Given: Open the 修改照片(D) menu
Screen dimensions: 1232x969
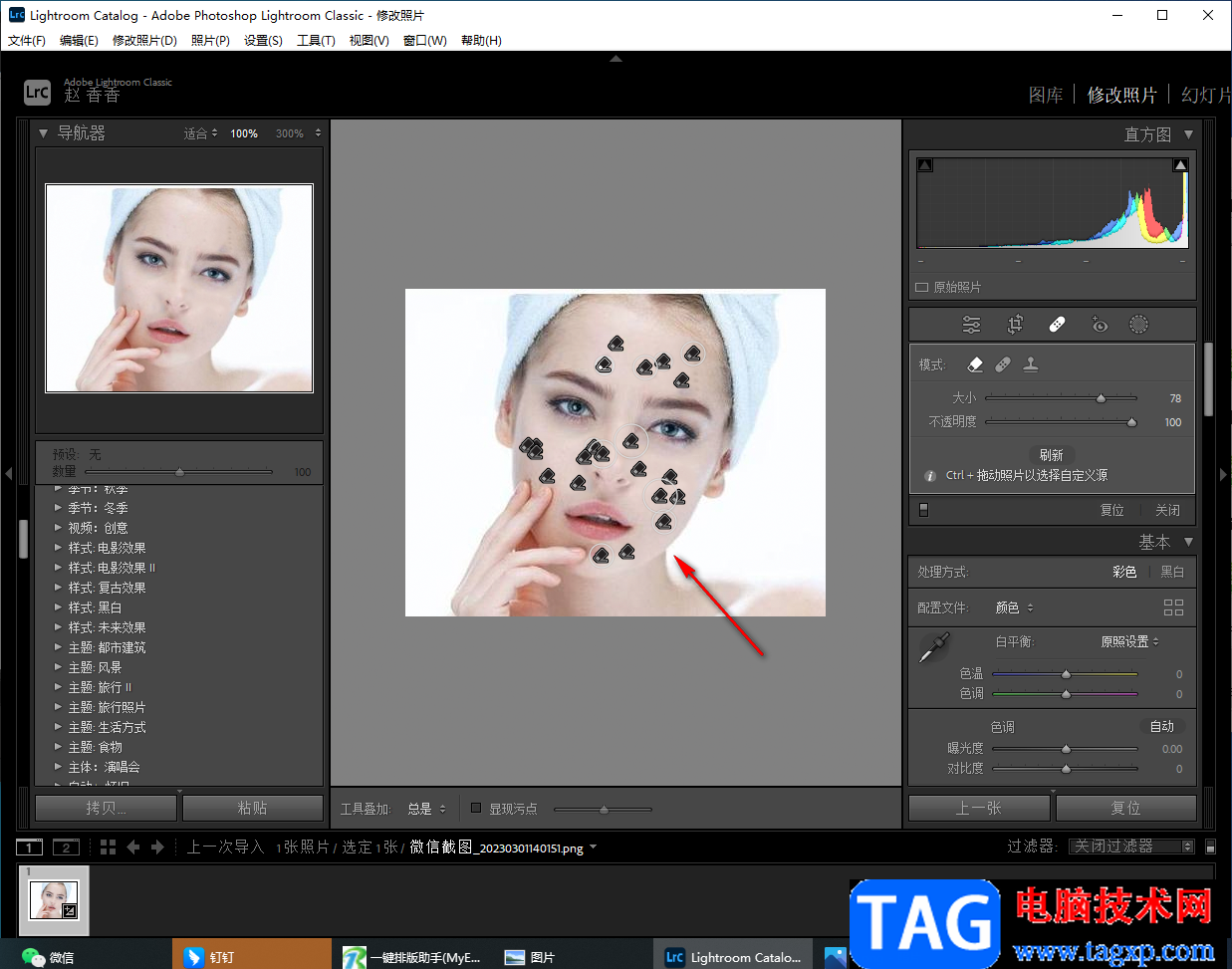Looking at the screenshot, I should point(144,41).
